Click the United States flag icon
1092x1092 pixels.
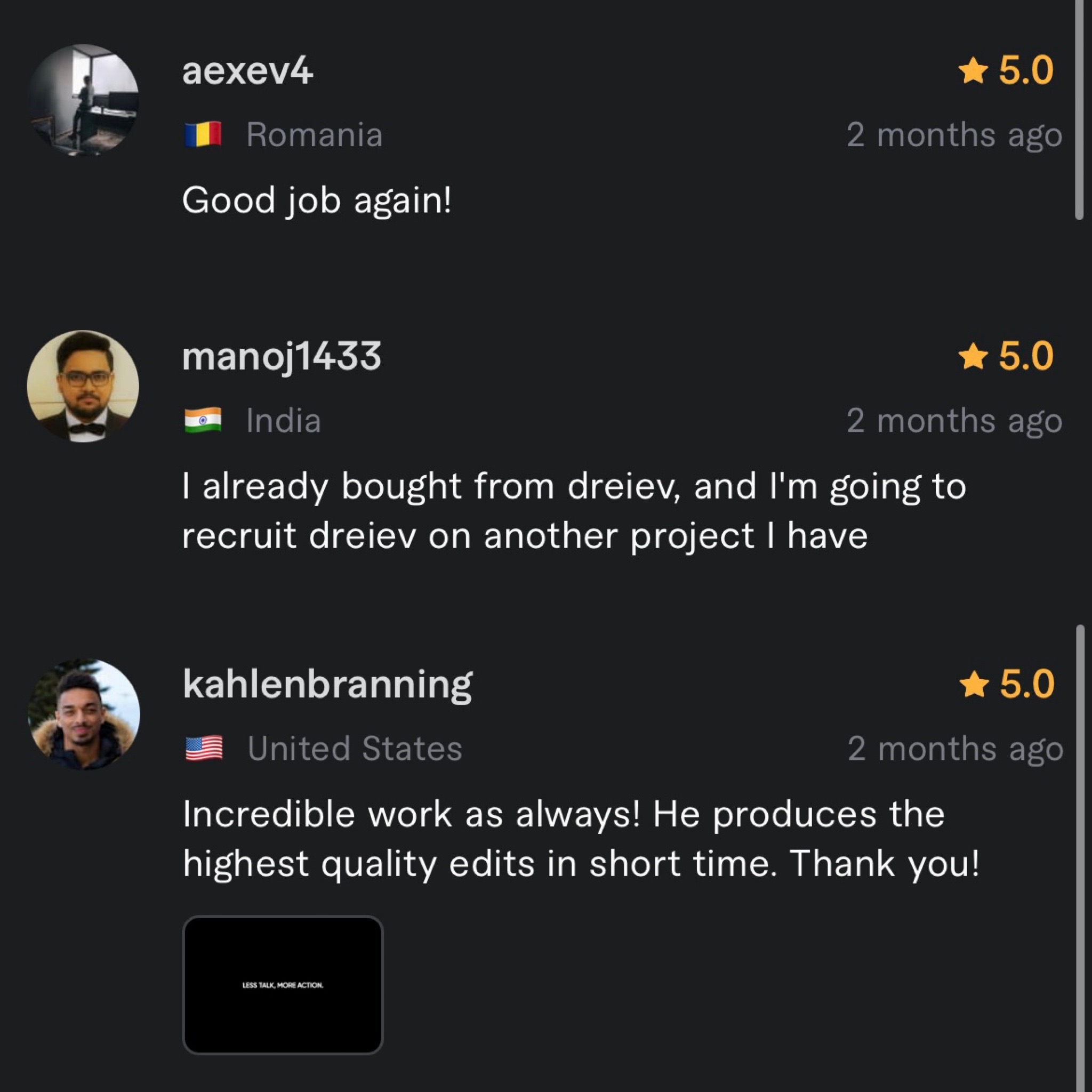(204, 748)
